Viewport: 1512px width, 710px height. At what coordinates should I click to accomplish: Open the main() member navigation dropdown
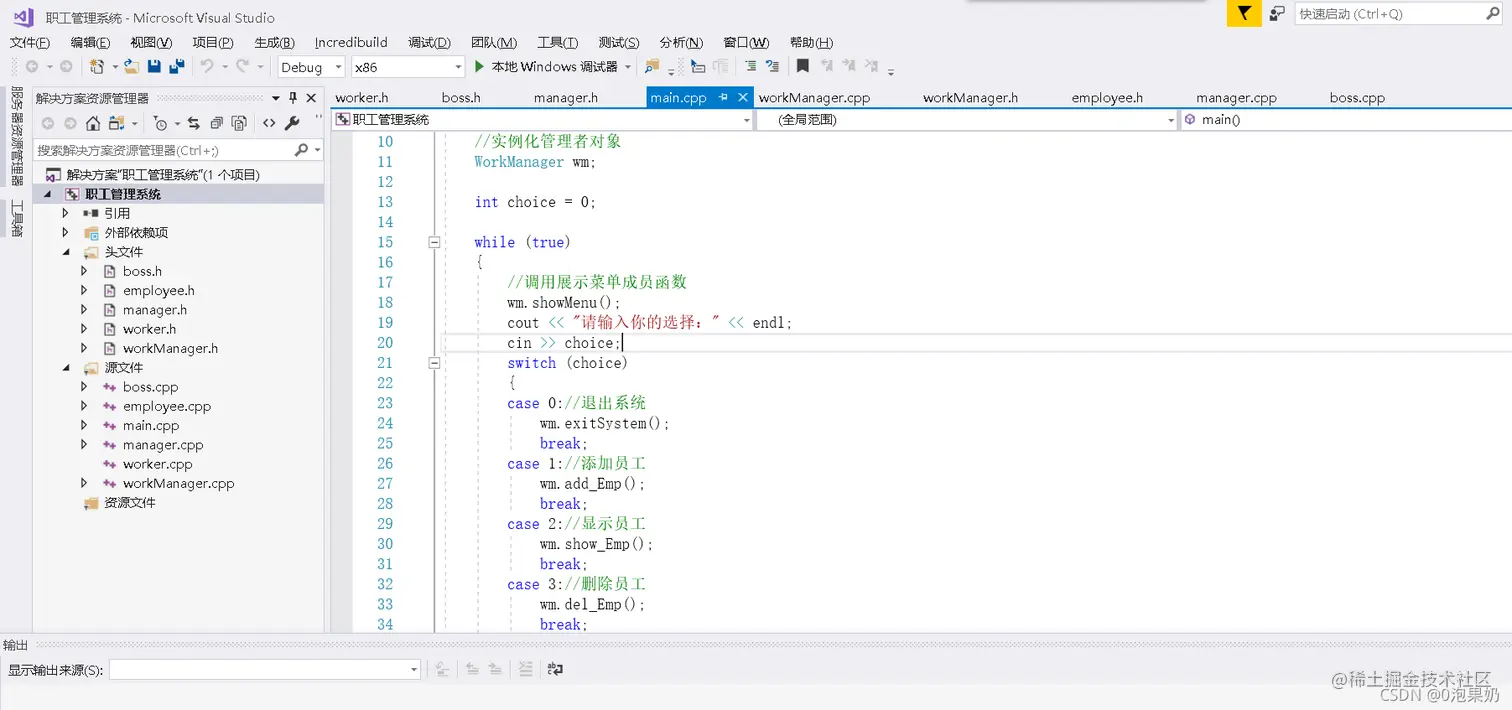point(1346,119)
